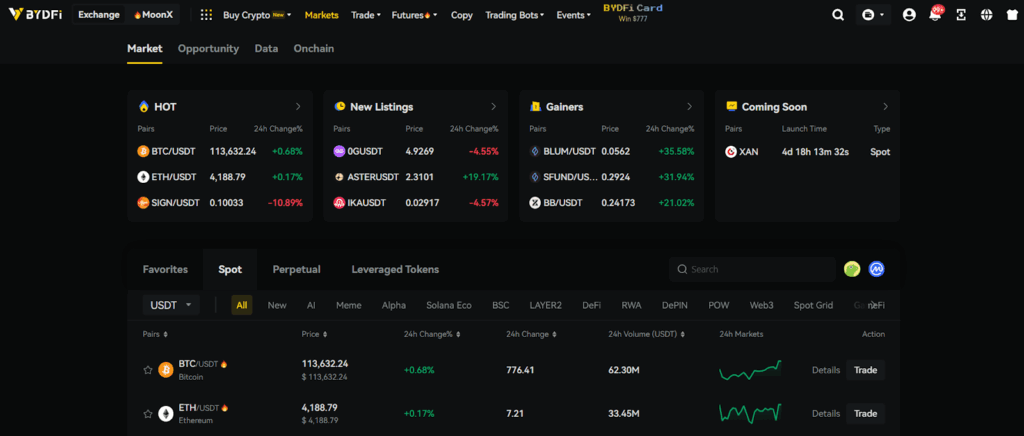Switch to the Perpetual tab
The height and width of the screenshot is (436, 1024).
tap(296, 269)
